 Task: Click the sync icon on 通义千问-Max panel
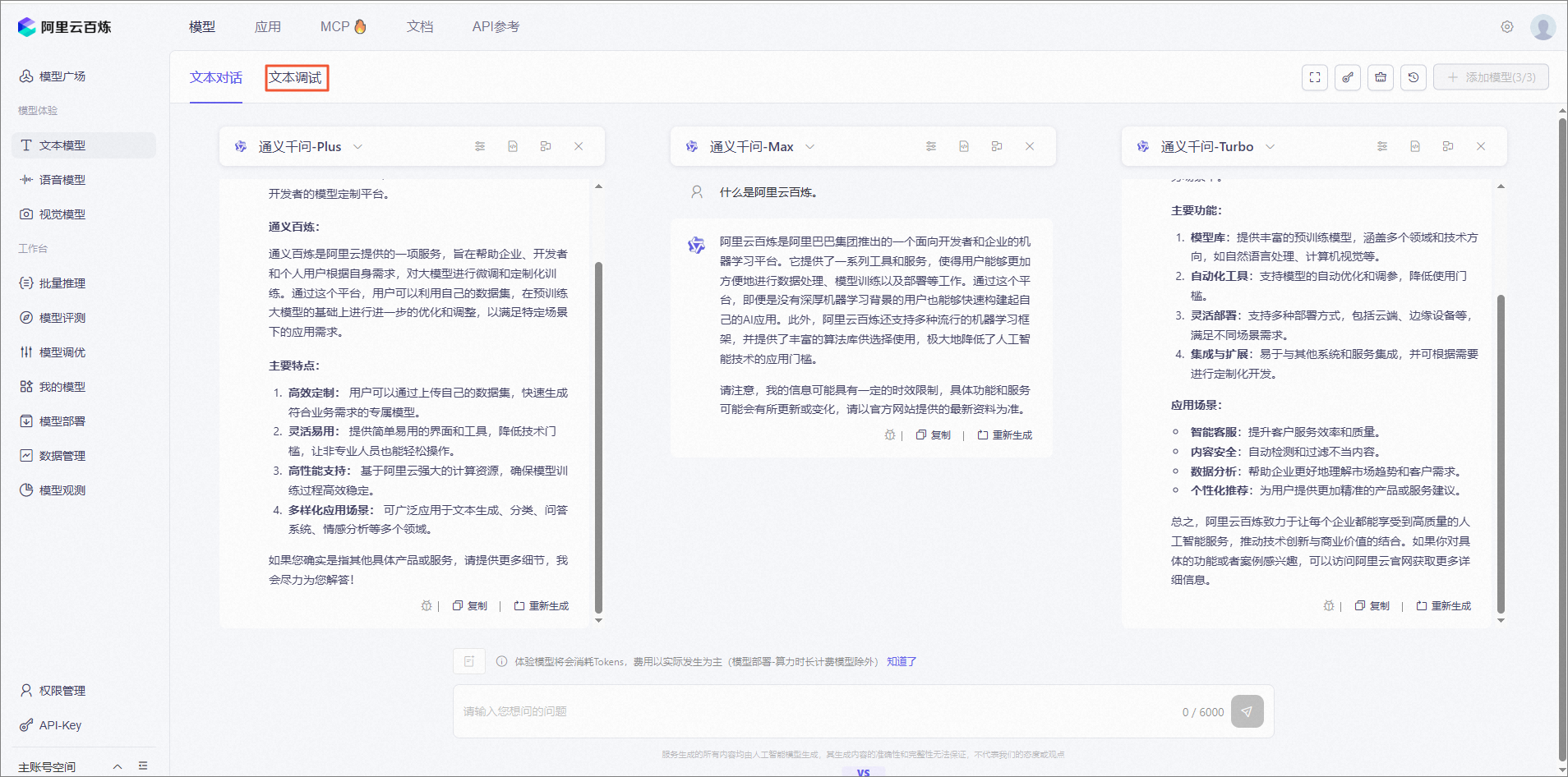pyautogui.click(x=997, y=146)
